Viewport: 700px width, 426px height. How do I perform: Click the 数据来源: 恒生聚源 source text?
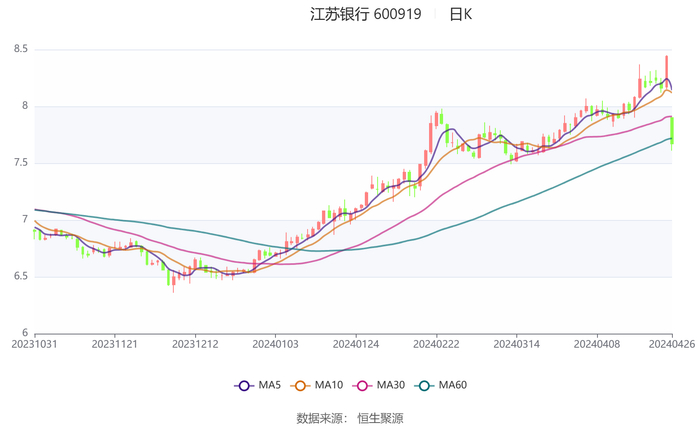pos(350,418)
